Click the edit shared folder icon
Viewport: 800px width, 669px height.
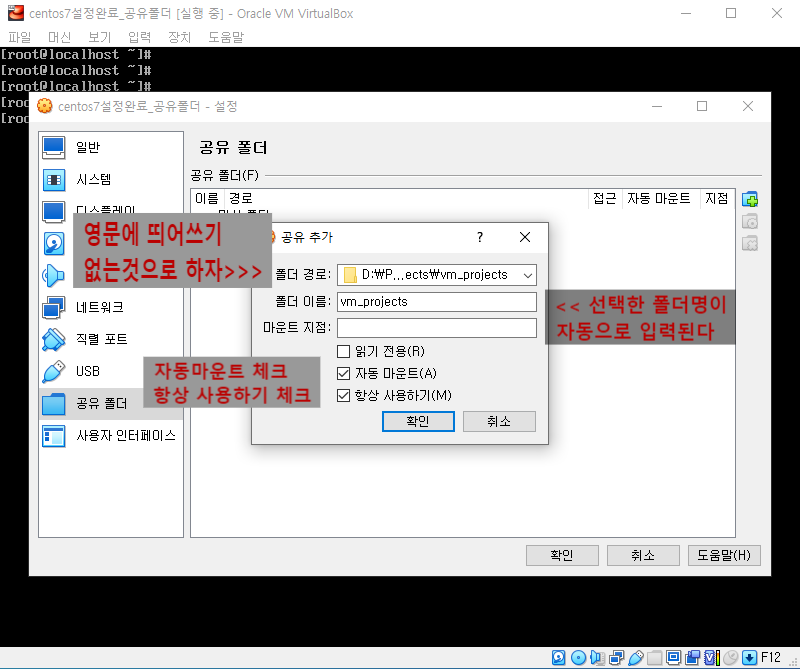pos(749,221)
